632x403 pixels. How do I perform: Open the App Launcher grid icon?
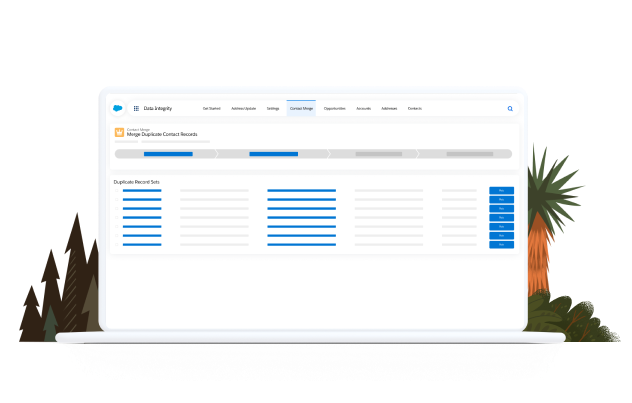pos(136,108)
